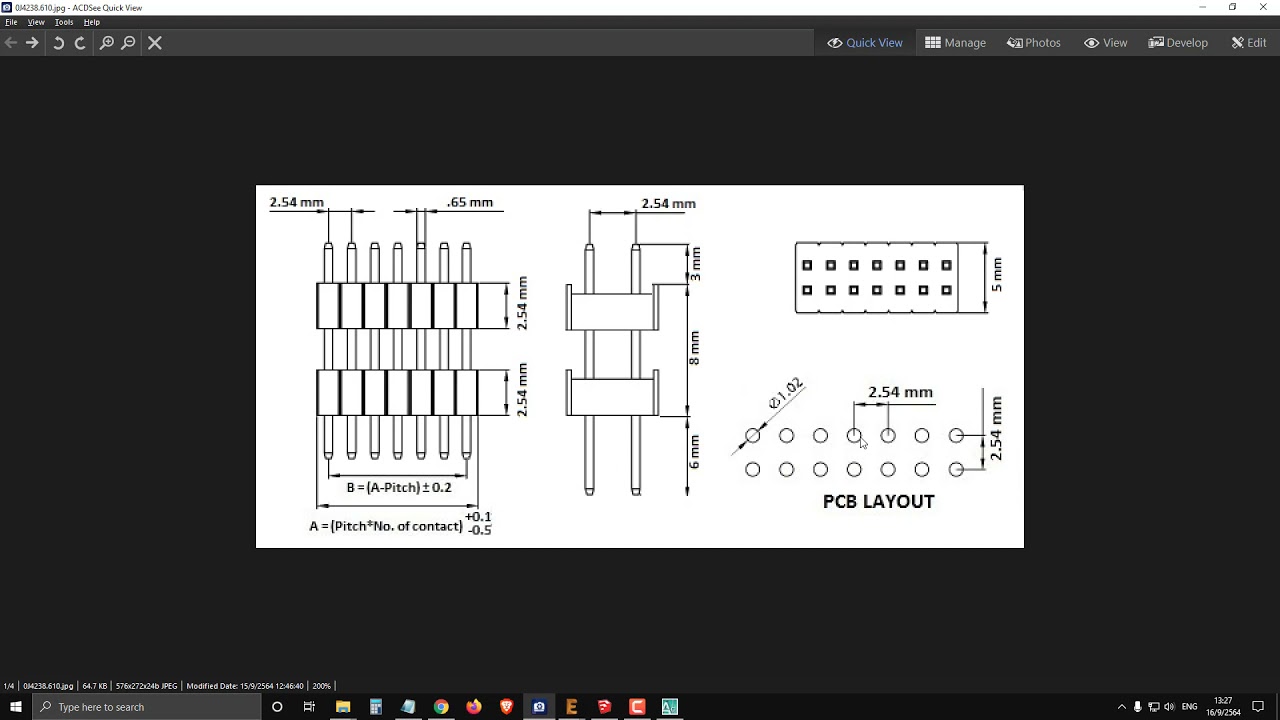Open SketchUp red icon on taskbar
Screen dimensions: 1280x720
(x=604, y=707)
